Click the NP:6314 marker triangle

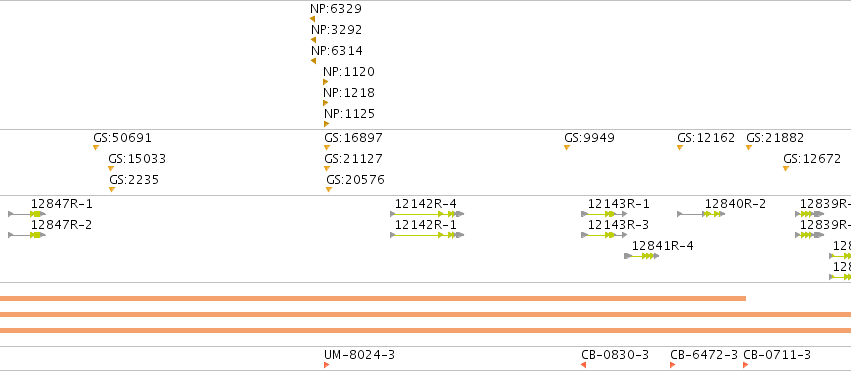coord(313,61)
